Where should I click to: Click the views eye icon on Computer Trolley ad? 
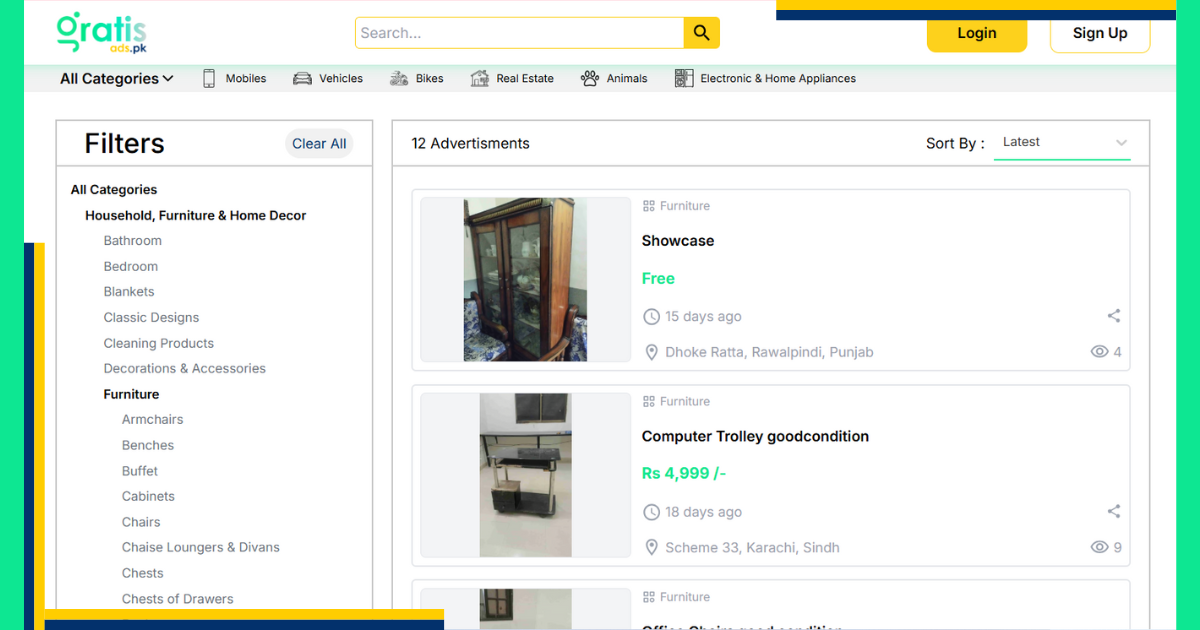click(x=1100, y=547)
